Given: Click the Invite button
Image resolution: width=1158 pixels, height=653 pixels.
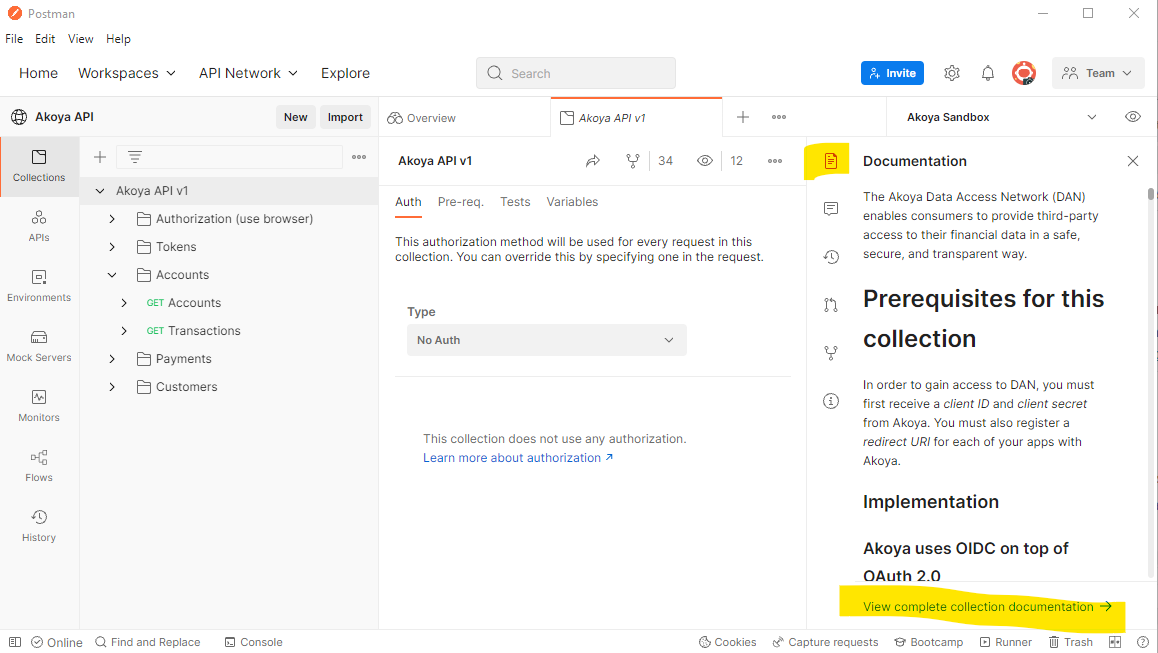Looking at the screenshot, I should pyautogui.click(x=892, y=73).
